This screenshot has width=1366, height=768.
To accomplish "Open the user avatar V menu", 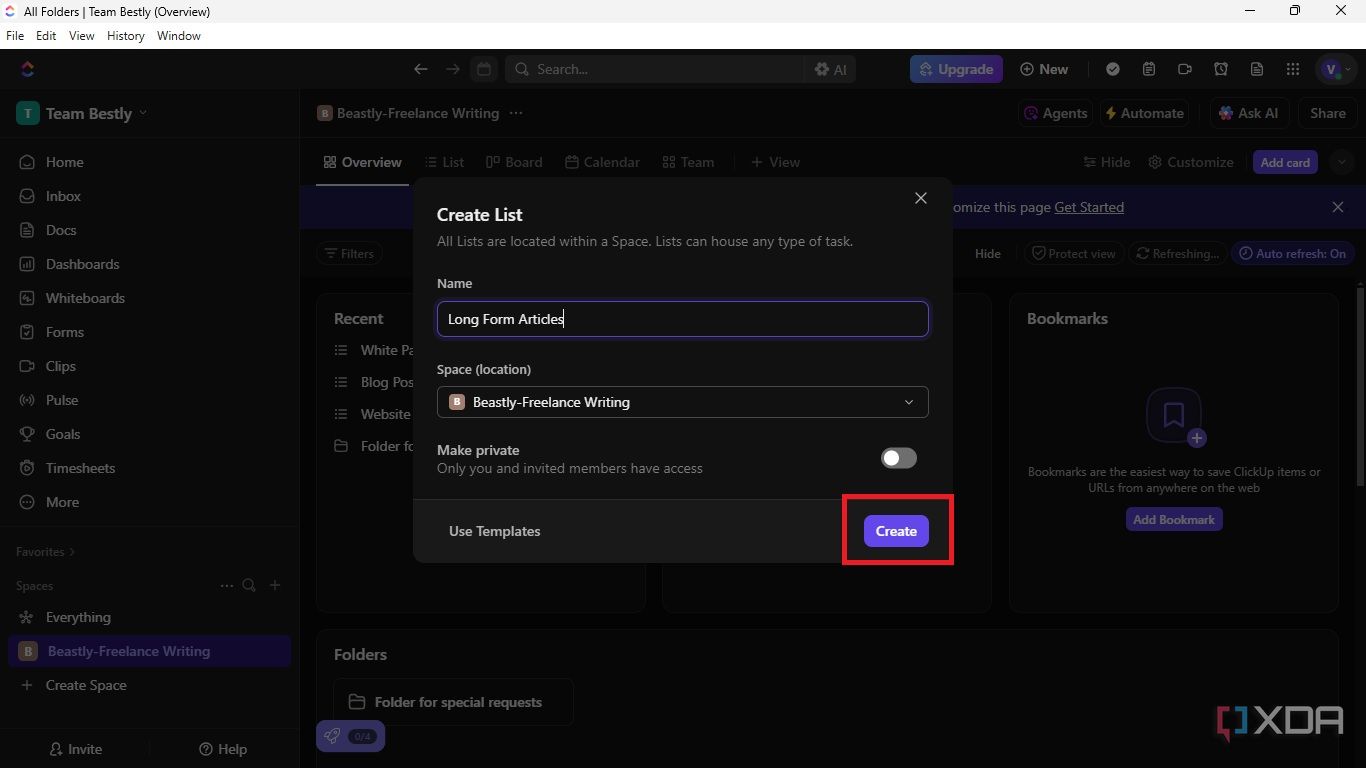I will pyautogui.click(x=1336, y=69).
